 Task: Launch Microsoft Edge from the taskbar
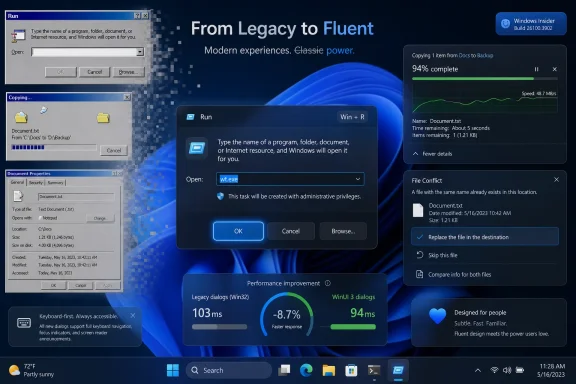pos(306,370)
